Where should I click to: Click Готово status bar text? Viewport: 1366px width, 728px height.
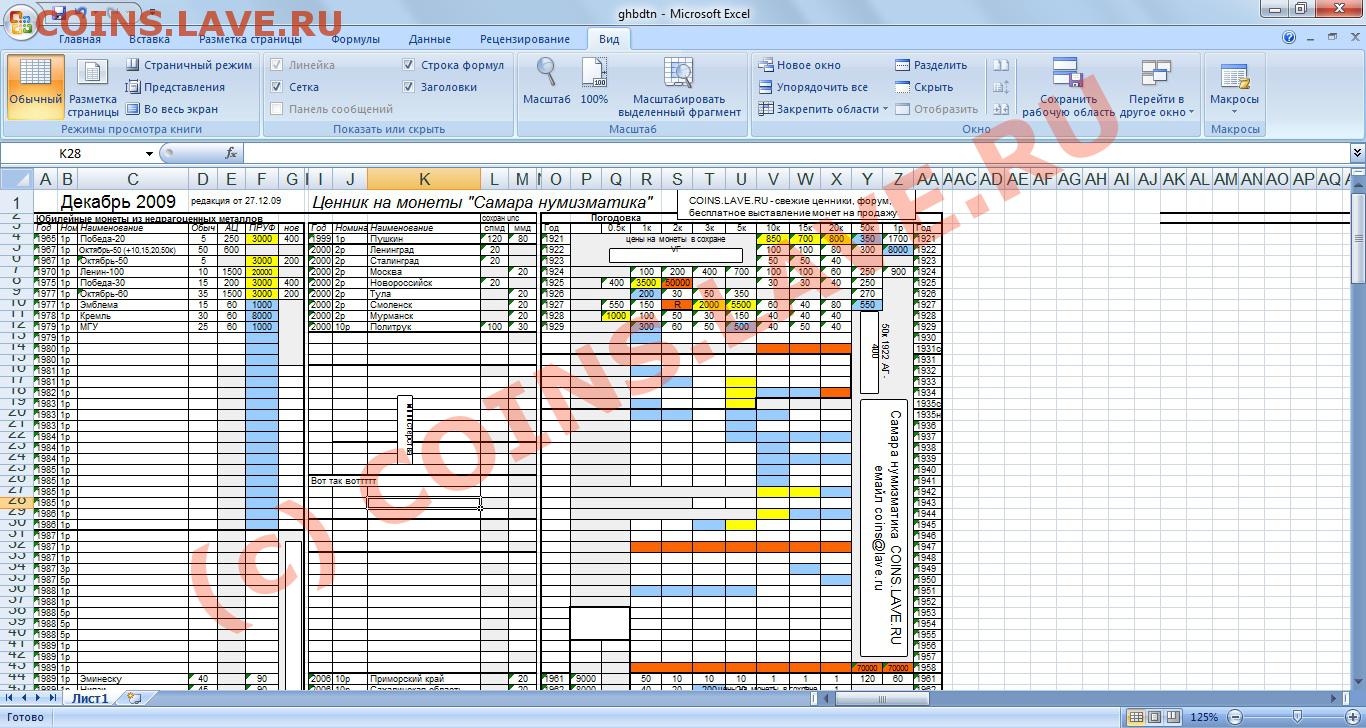point(26,717)
